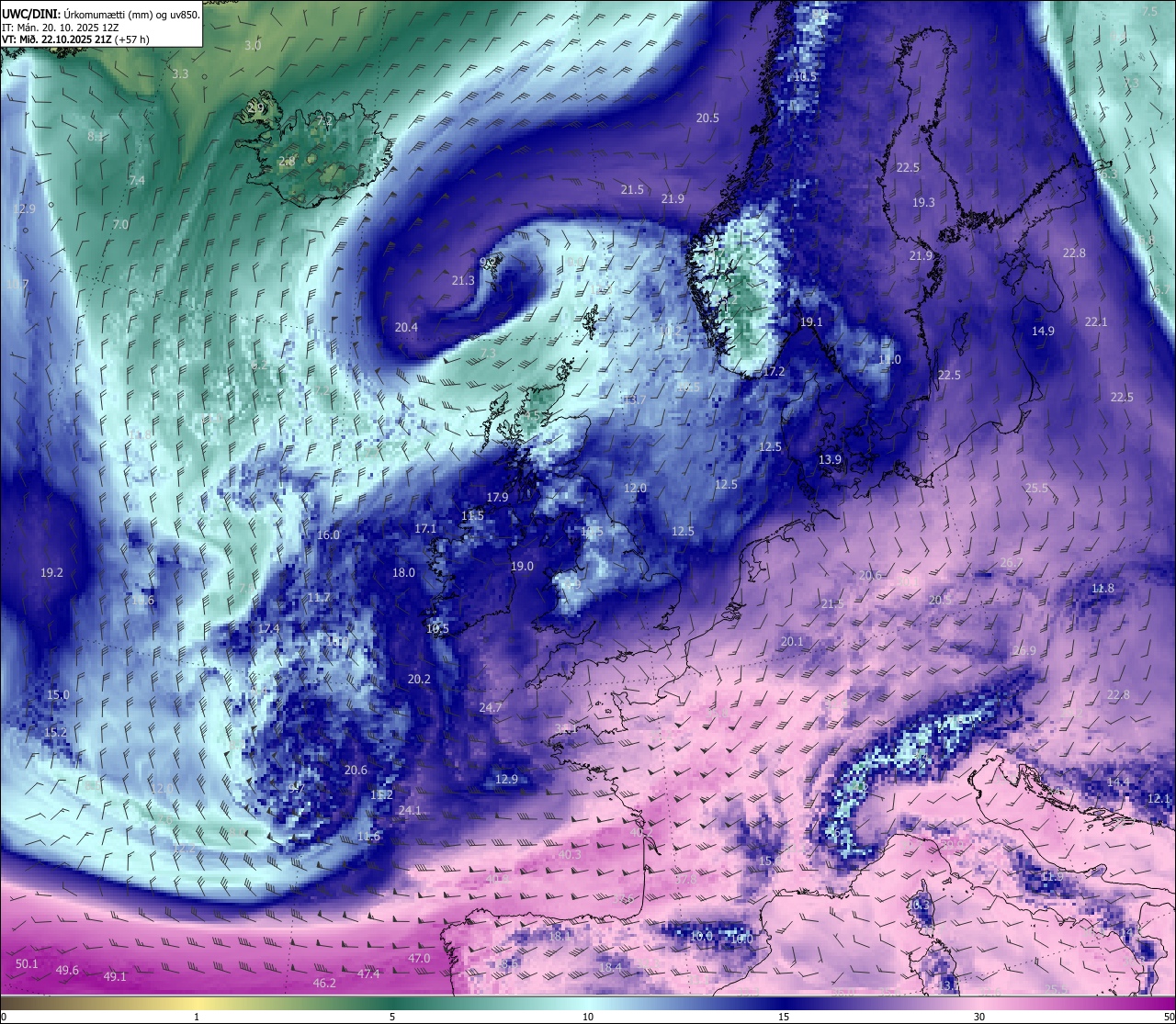Select the "50" tick on the color scale
Viewport: 1176px width, 1024px height.
1169,1017
